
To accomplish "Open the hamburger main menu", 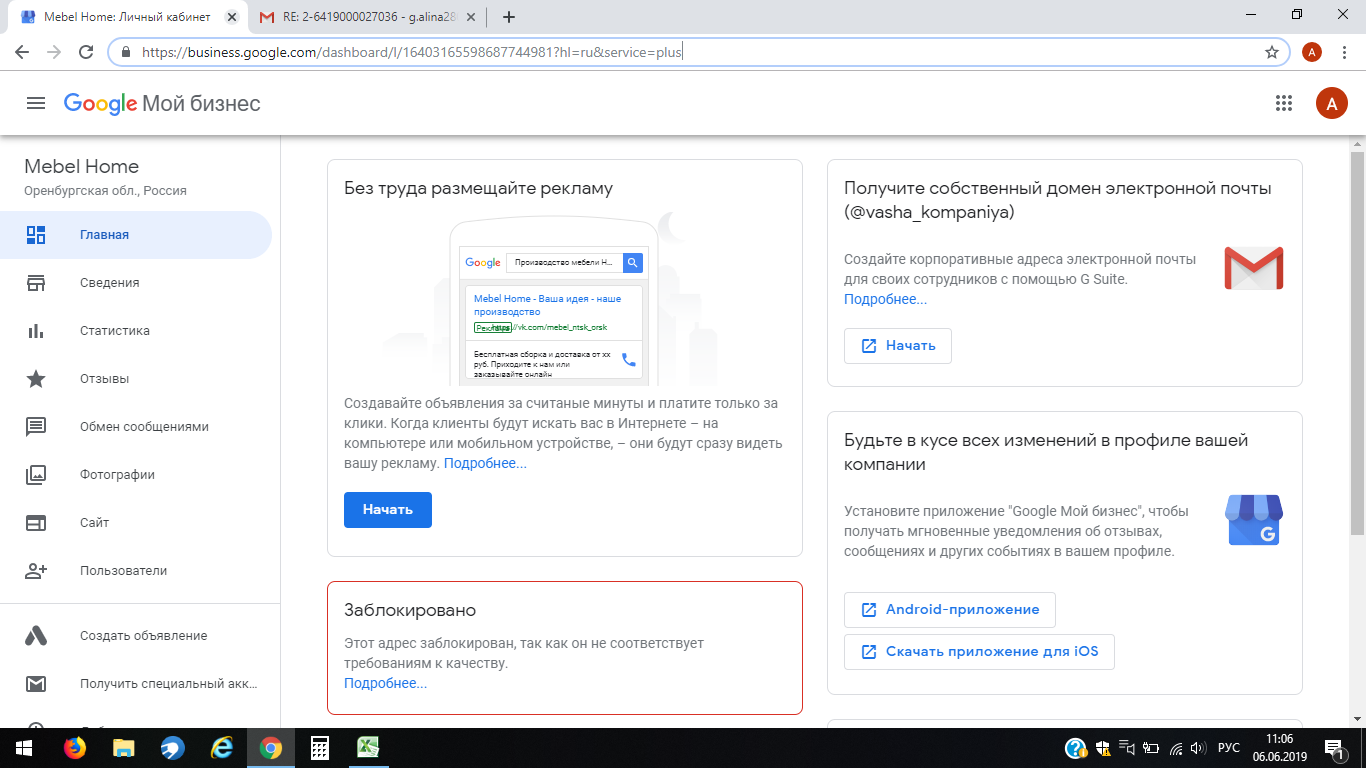I will (x=36, y=103).
